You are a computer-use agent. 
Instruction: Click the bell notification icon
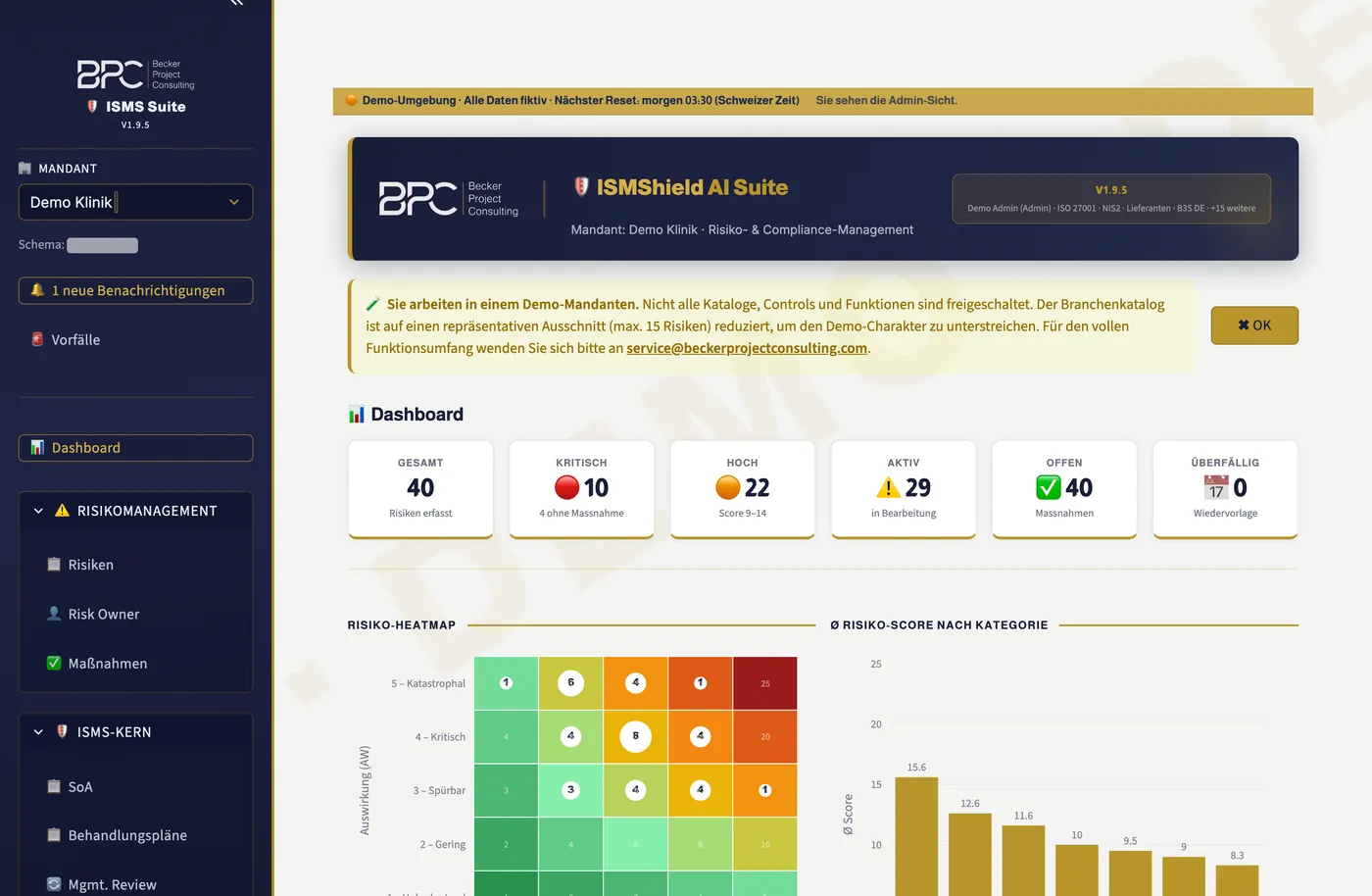coord(37,290)
